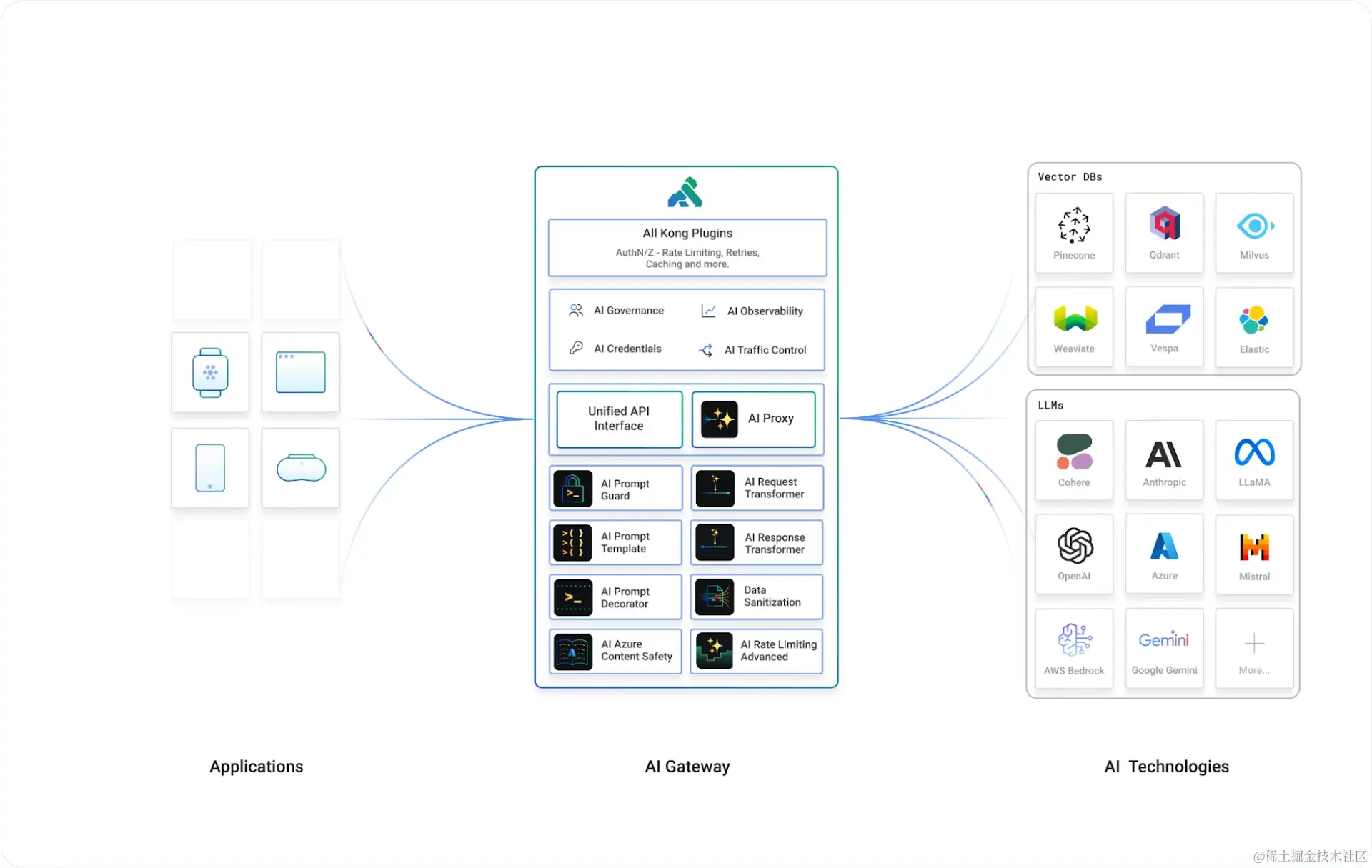Viewport: 1372px width, 868px height.
Task: Select the Unified API Interface tab
Action: 618,418
